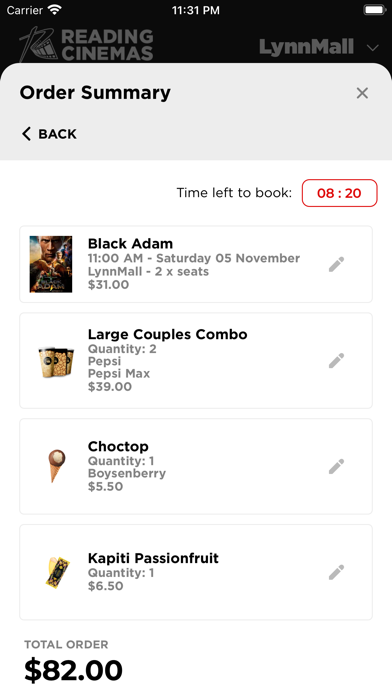Tap the Kapiti Passionfruit item title
Image resolution: width=392 pixels, height=696 pixels.
(153, 558)
